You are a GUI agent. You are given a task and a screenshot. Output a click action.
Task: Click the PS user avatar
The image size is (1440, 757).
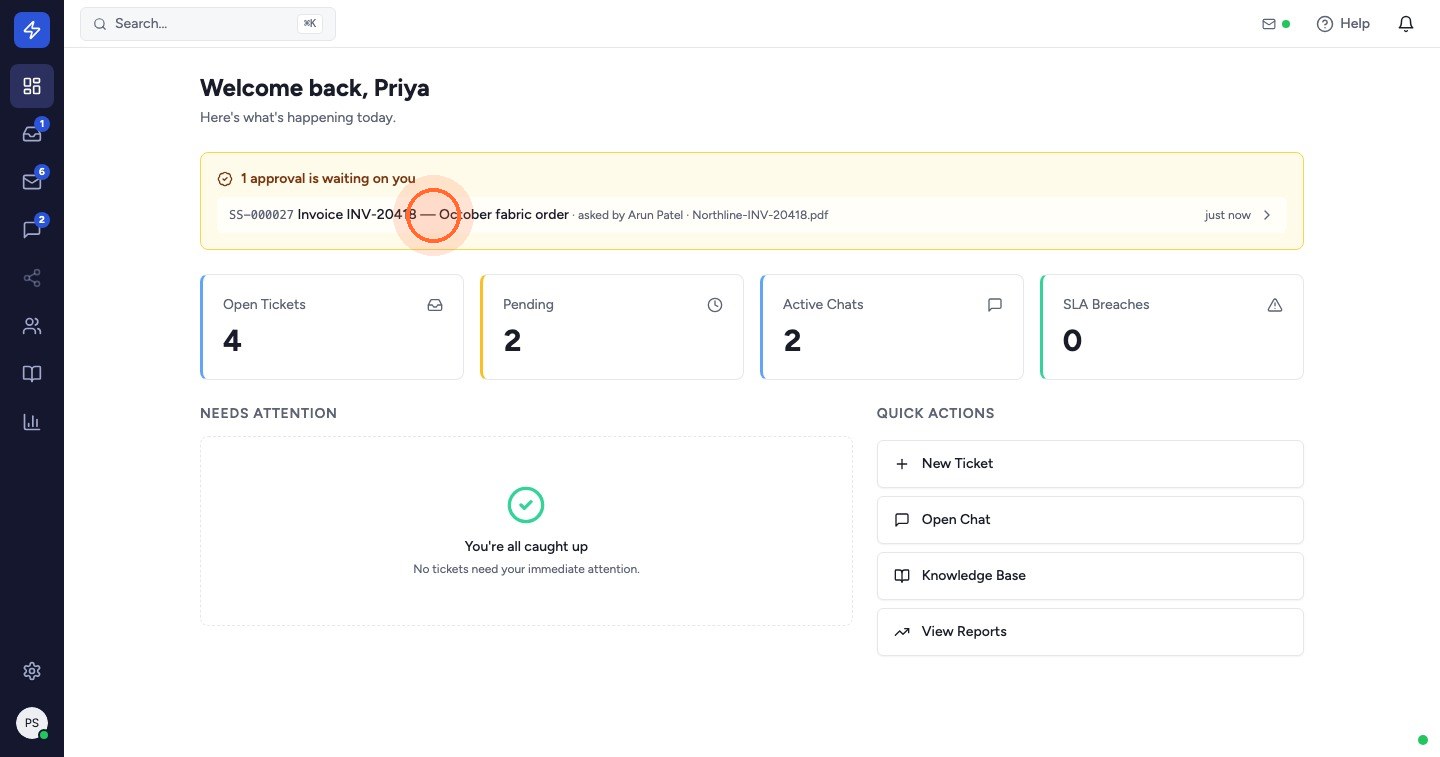(x=32, y=723)
